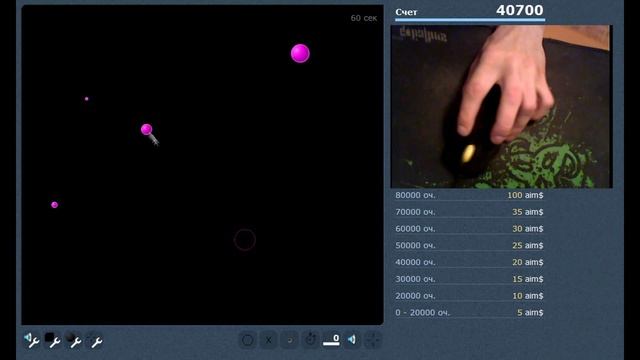640x360 pixels.
Task: Select the circle target mode button
Action: coord(247,340)
